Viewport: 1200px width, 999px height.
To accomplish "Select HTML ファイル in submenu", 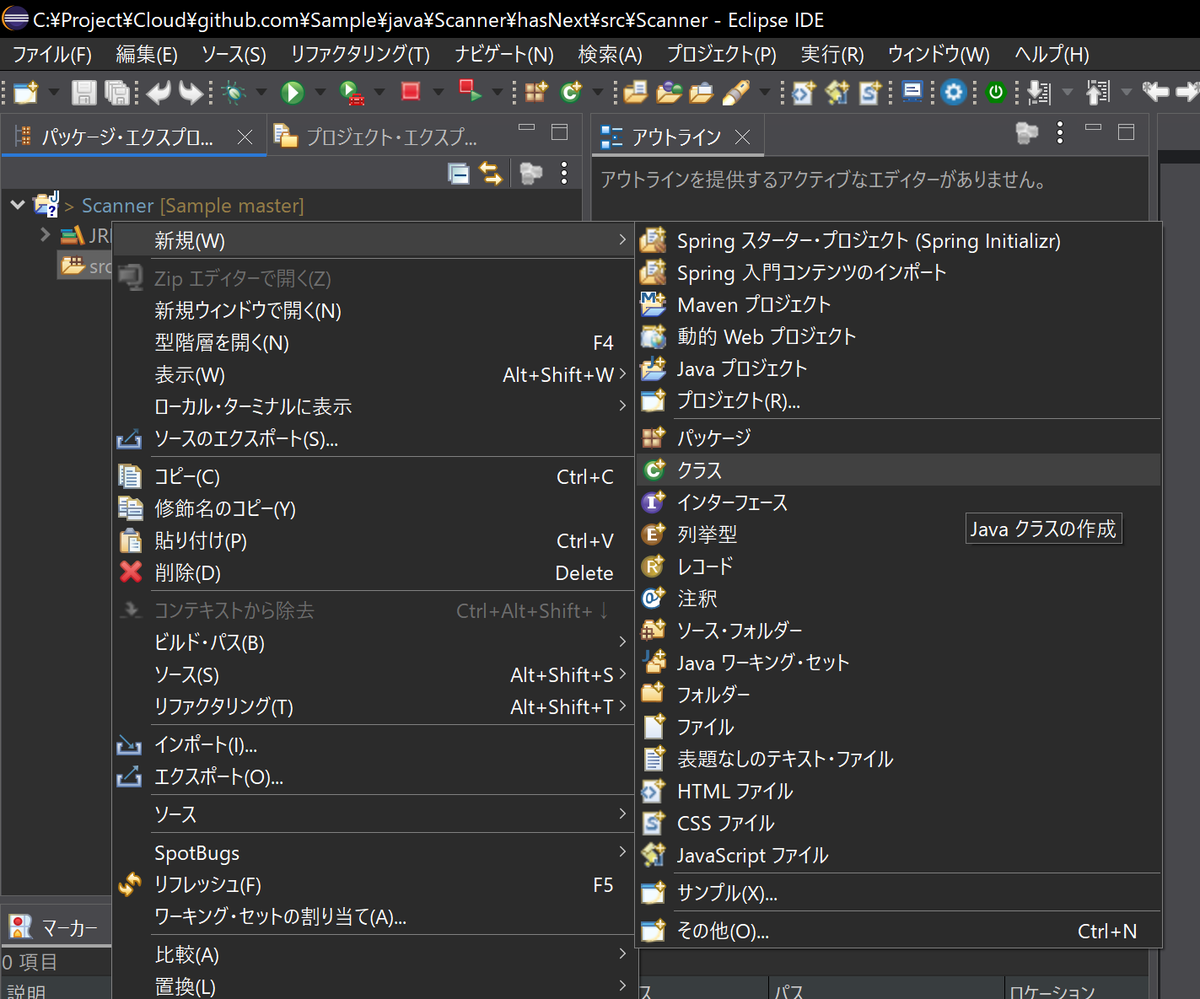I will pyautogui.click(x=898, y=791).
